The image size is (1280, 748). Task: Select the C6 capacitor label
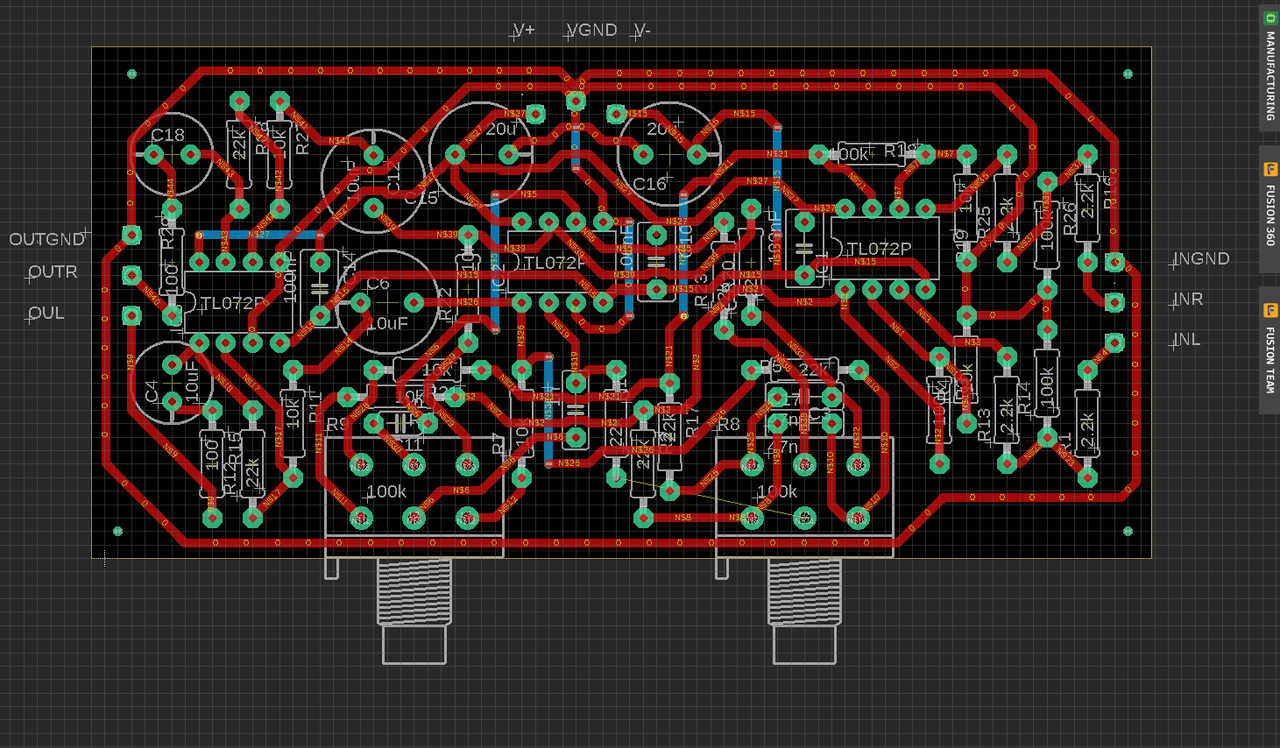[x=378, y=284]
